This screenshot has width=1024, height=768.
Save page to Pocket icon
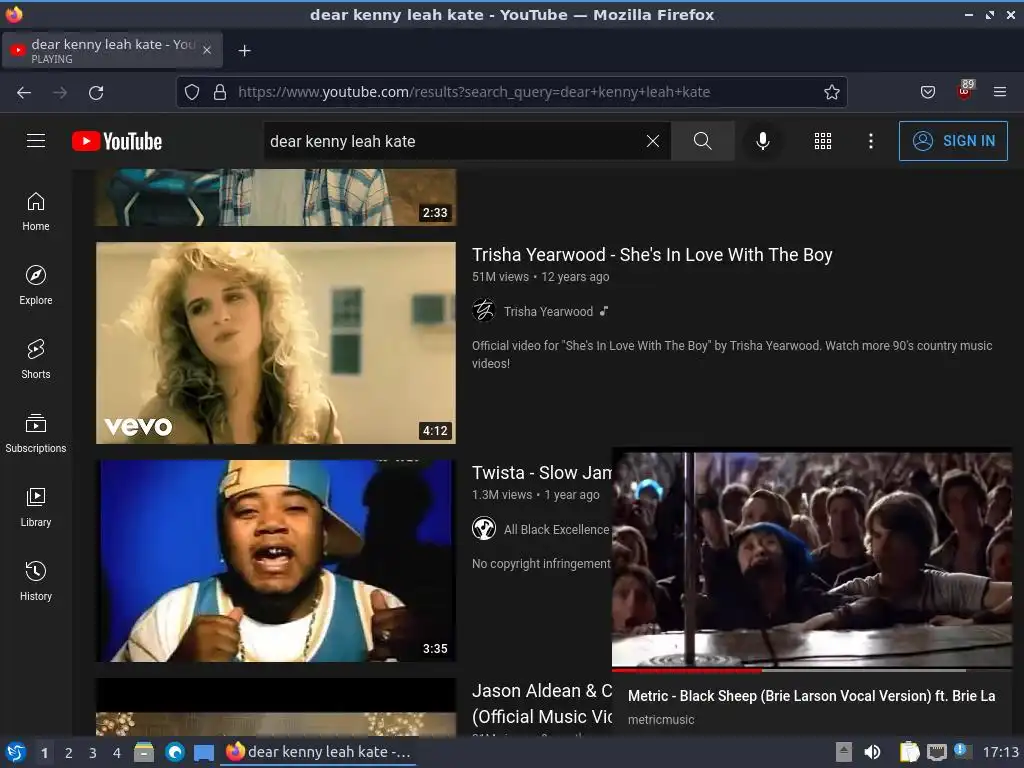pos(927,92)
